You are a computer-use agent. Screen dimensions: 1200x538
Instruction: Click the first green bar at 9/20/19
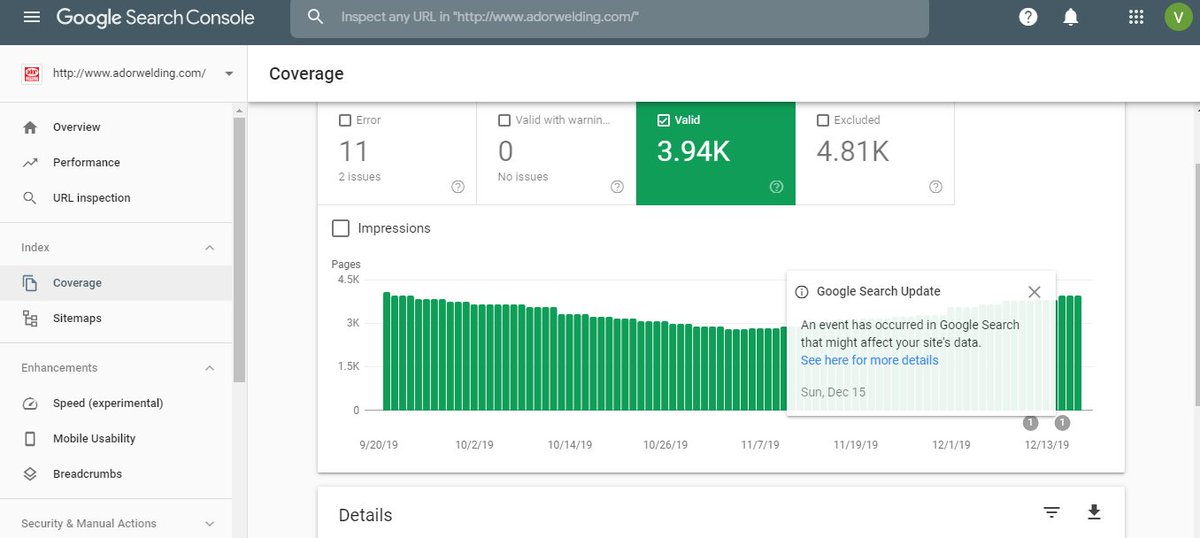tap(386, 351)
